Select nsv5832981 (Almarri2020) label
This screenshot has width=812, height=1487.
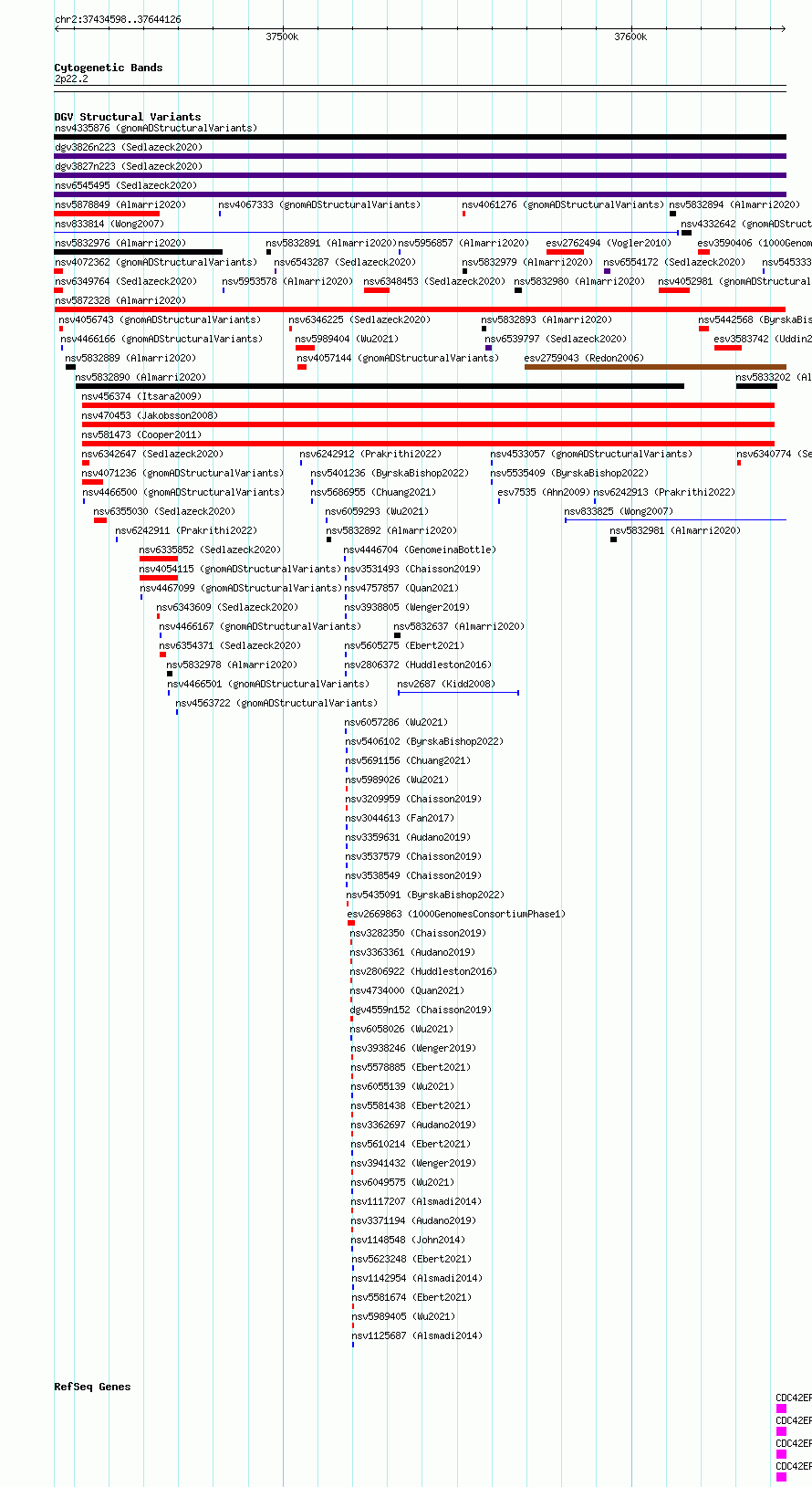click(x=676, y=530)
